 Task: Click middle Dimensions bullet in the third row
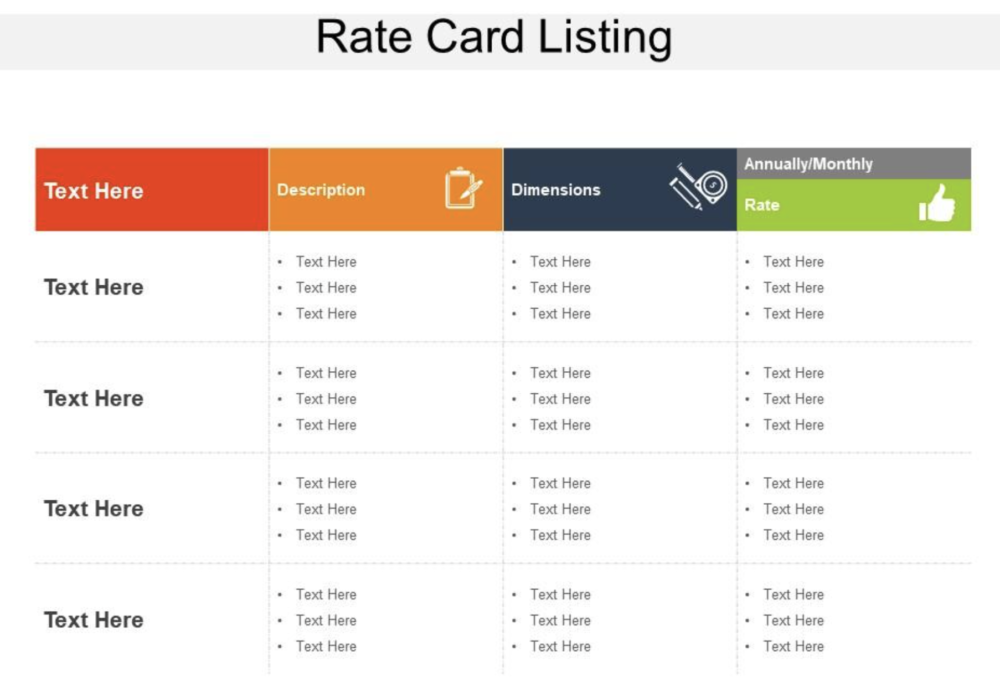click(560, 509)
